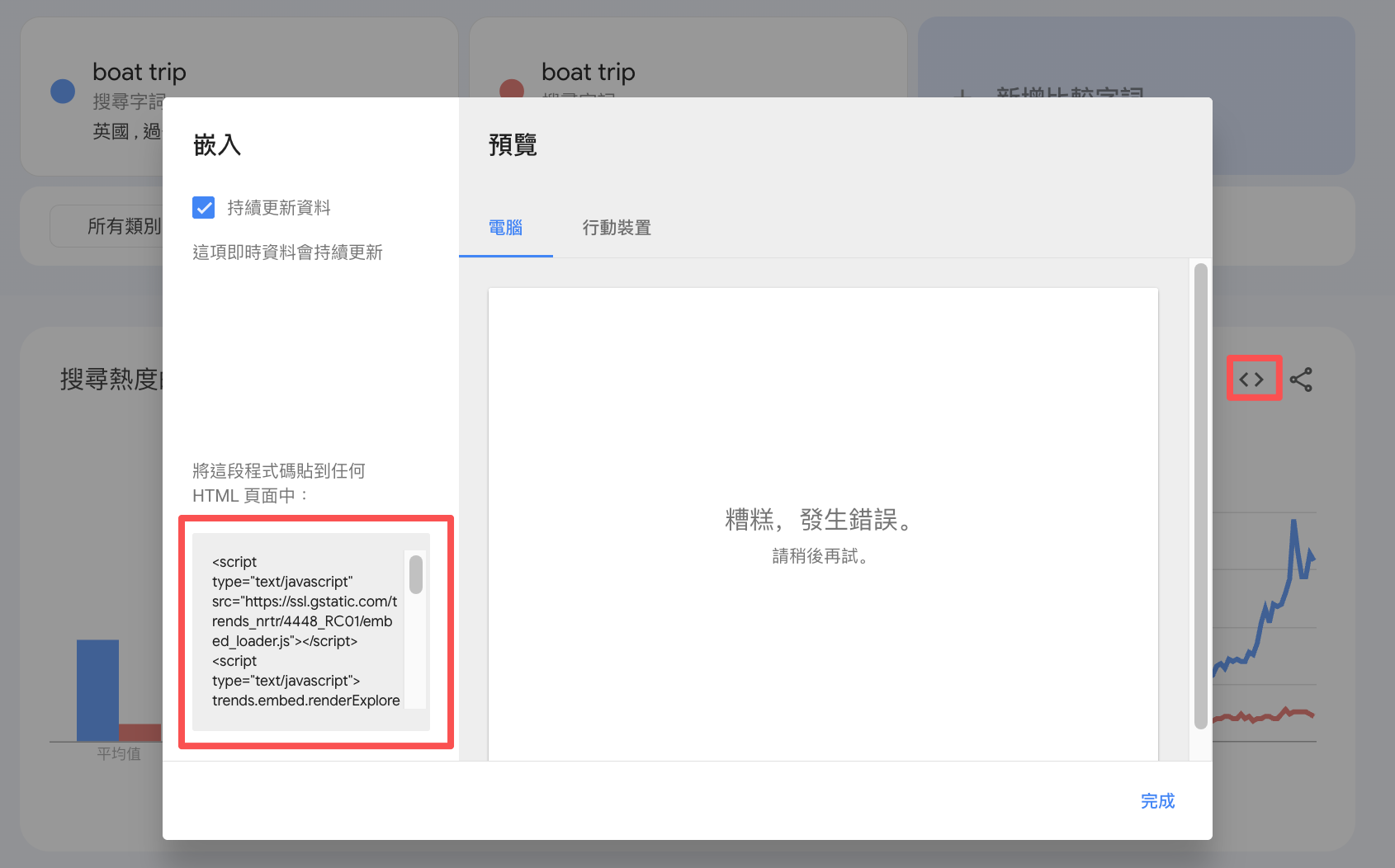Click the blue bar in average chart
The width and height of the screenshot is (1395, 868).
click(97, 691)
